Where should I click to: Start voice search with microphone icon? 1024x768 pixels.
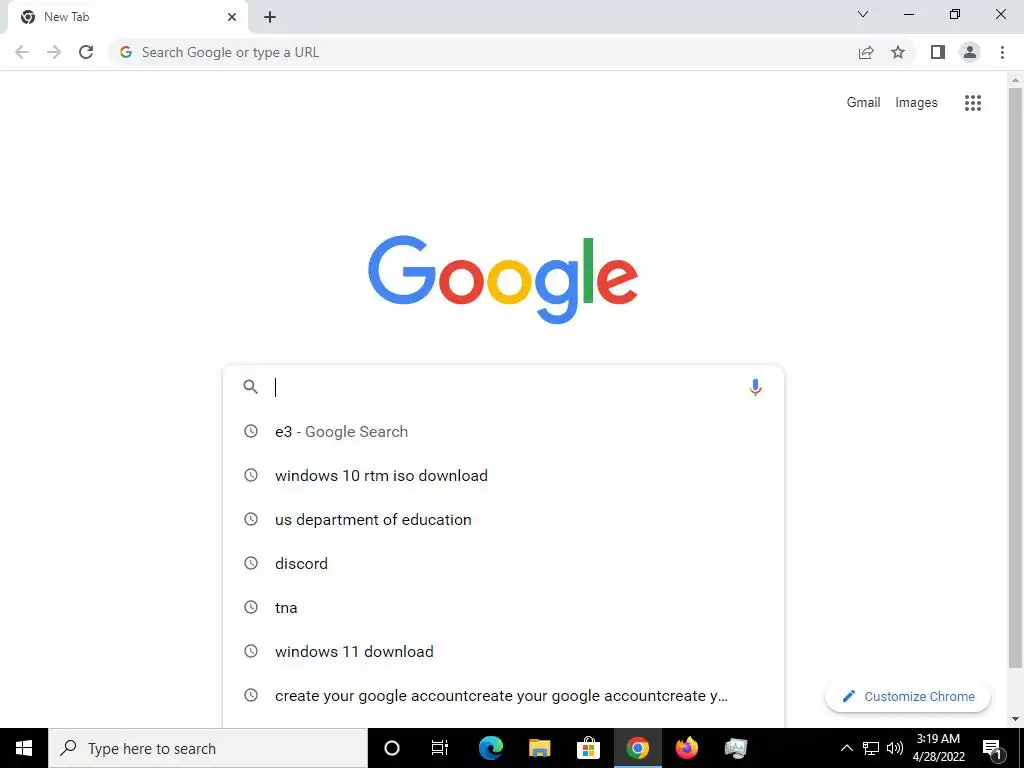click(x=755, y=387)
